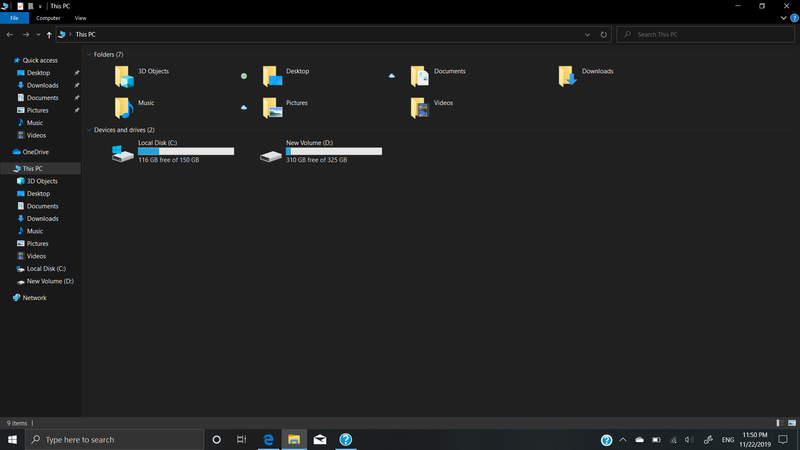Open Mail app from the taskbar
The width and height of the screenshot is (800, 450).
(x=320, y=439)
